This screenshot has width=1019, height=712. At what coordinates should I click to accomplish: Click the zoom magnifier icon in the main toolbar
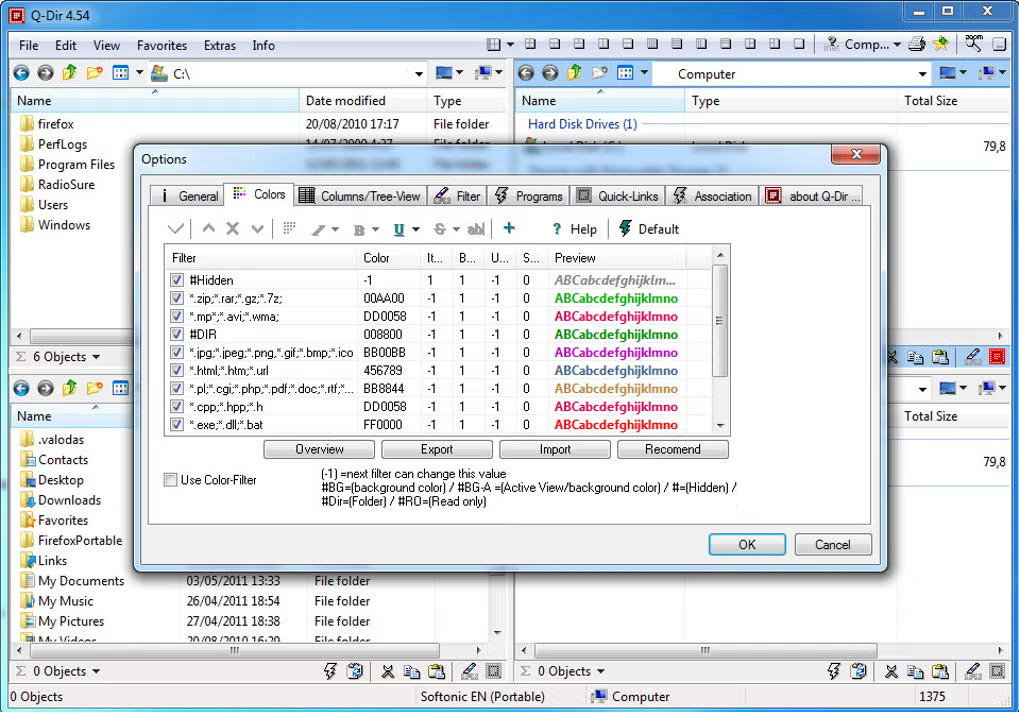click(974, 43)
